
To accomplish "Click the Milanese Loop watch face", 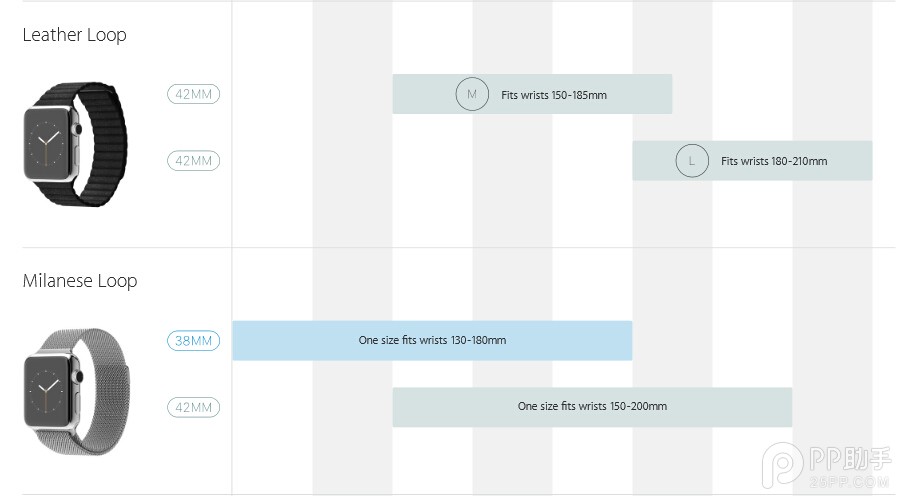I will pyautogui.click(x=49, y=391).
